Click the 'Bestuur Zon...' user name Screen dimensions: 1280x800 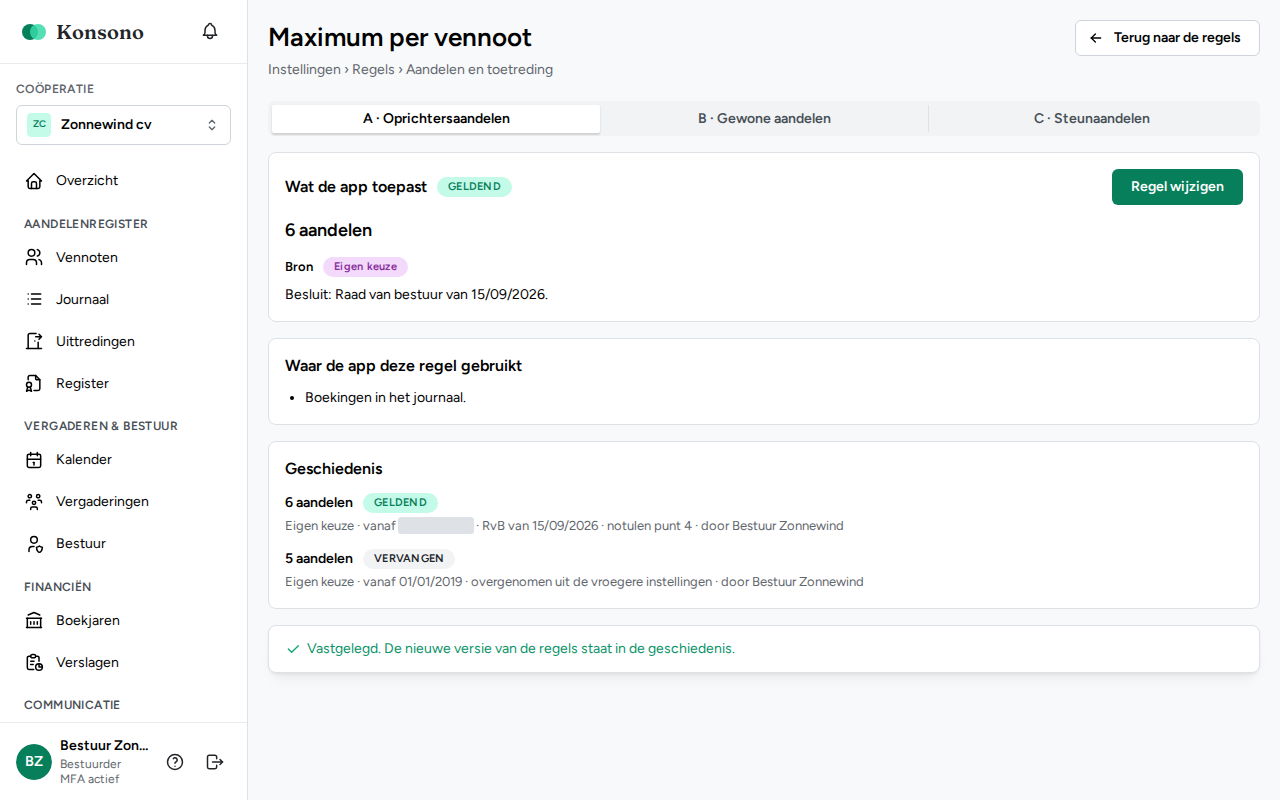104,746
